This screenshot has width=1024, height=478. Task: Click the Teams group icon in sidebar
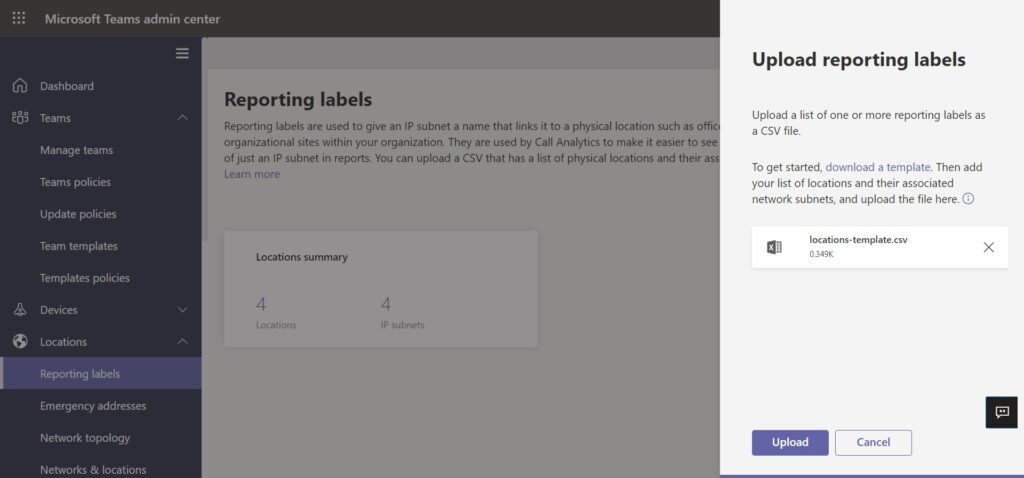click(x=20, y=118)
